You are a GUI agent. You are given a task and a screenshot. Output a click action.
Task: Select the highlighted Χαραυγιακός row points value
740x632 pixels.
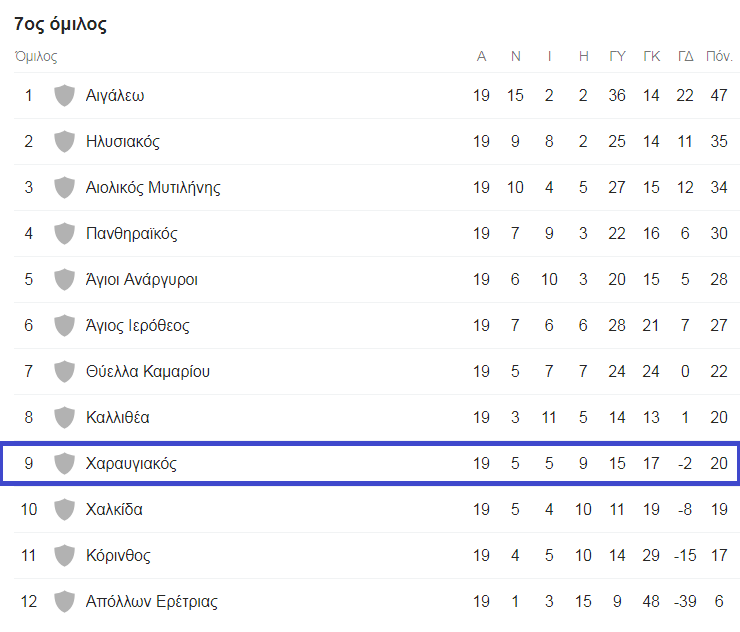[x=719, y=463]
